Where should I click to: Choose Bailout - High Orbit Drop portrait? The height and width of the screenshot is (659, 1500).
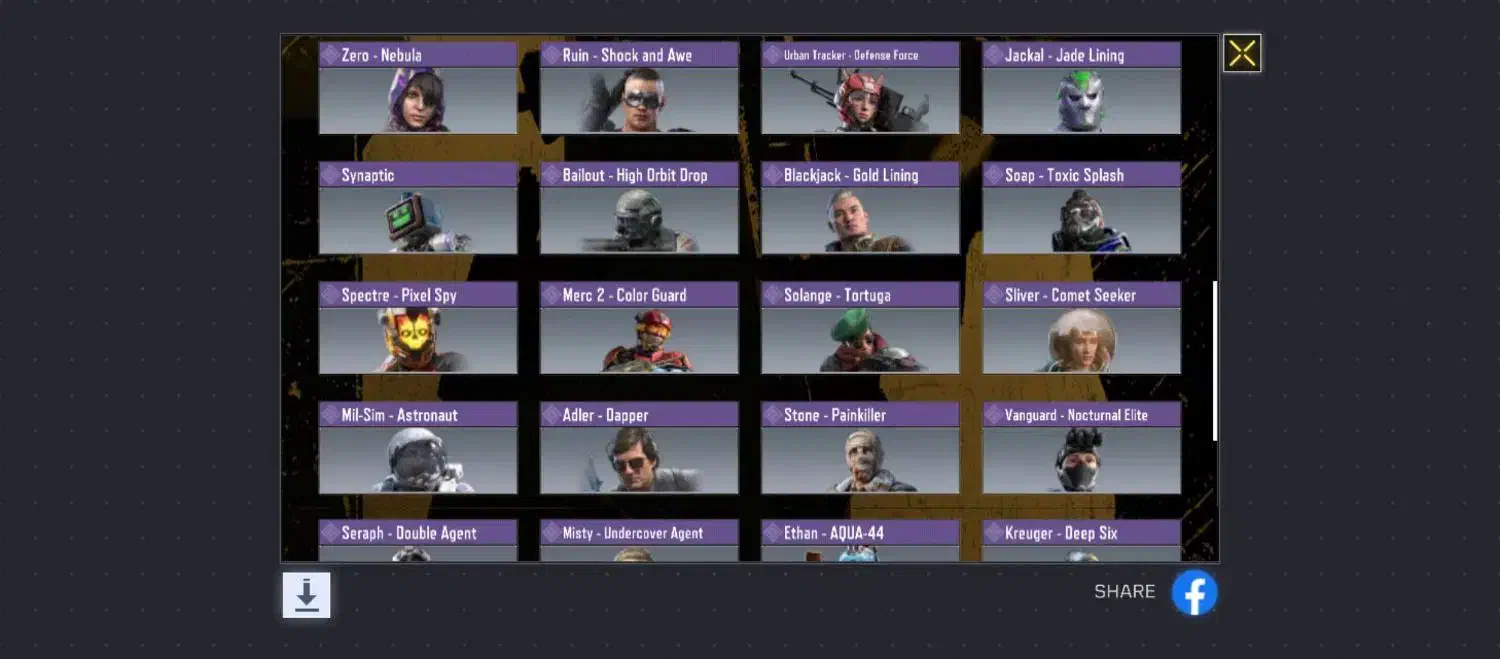tap(639, 220)
